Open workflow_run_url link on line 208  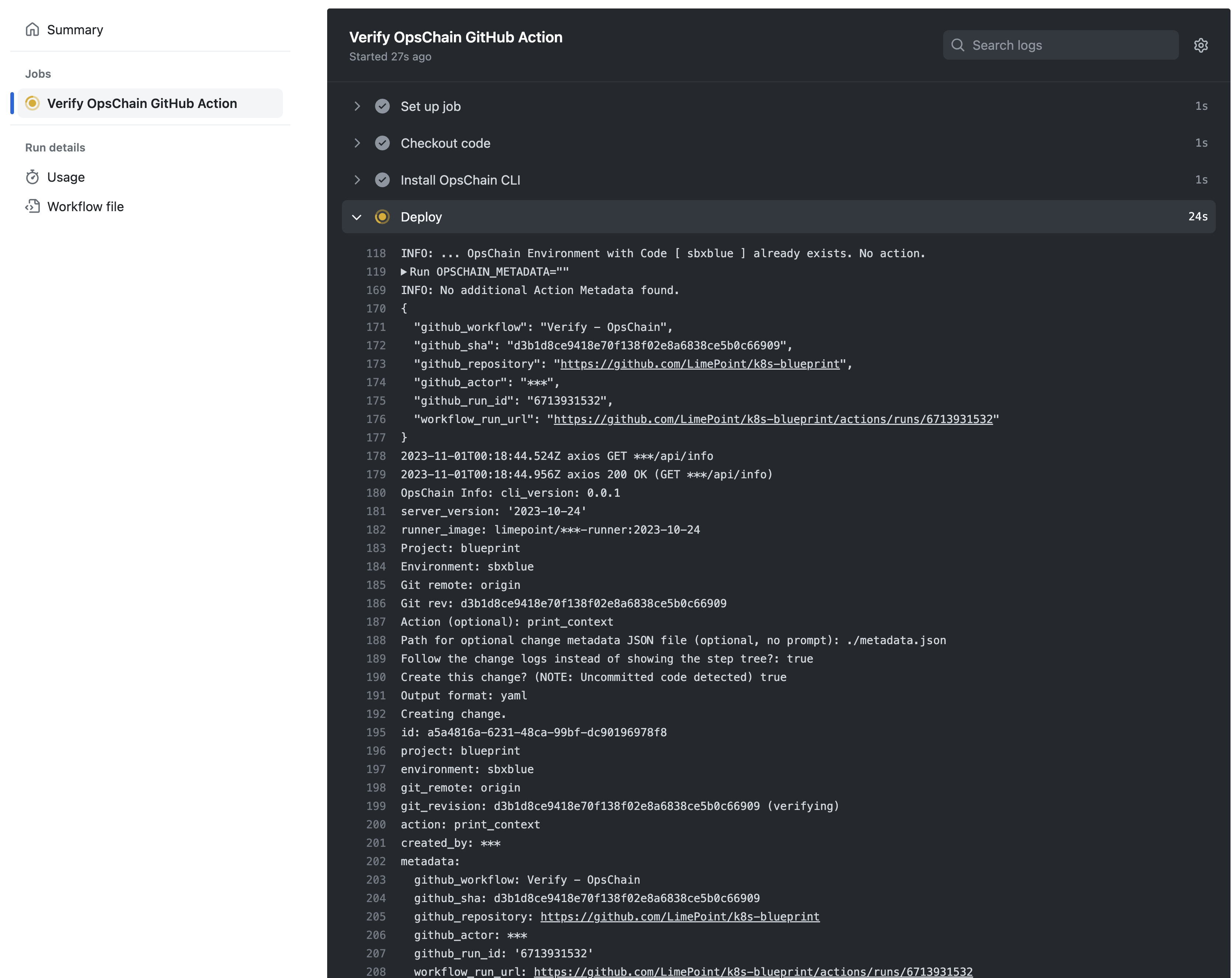tap(753, 972)
